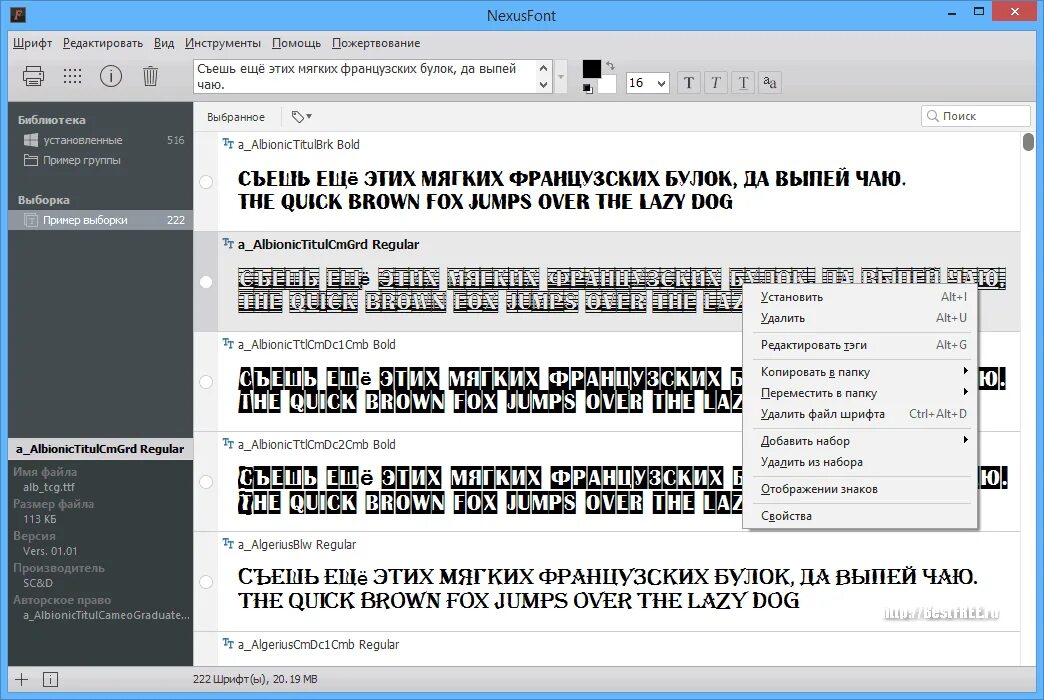Screen dimensions: 1044x700
Task: Click the Поиск search field
Action: (x=976, y=116)
